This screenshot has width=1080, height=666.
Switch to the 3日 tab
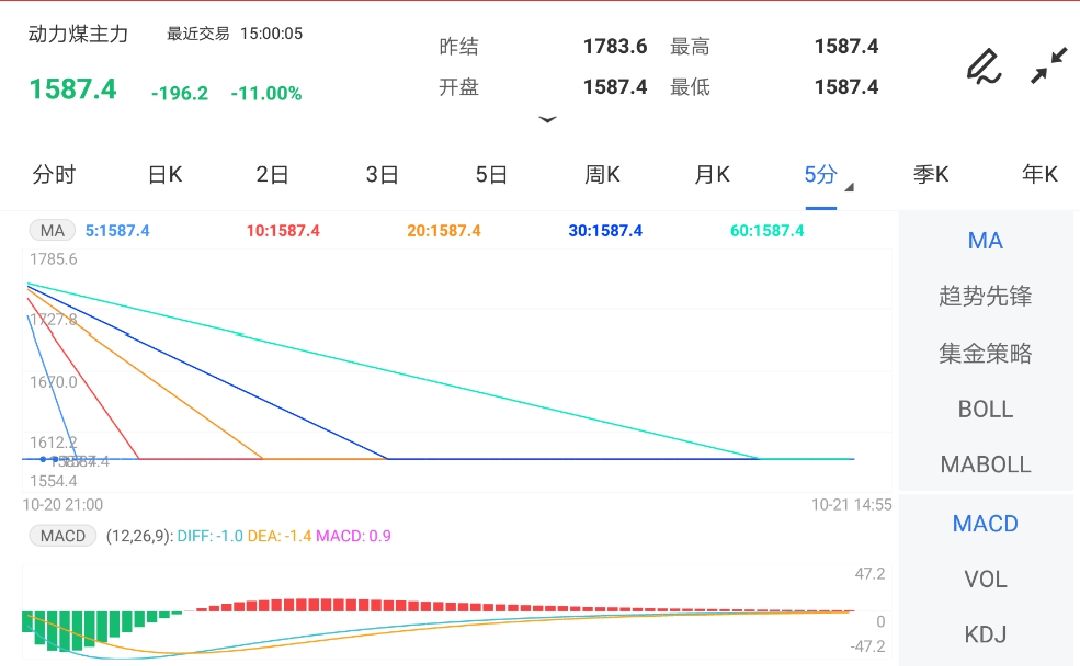pyautogui.click(x=382, y=175)
